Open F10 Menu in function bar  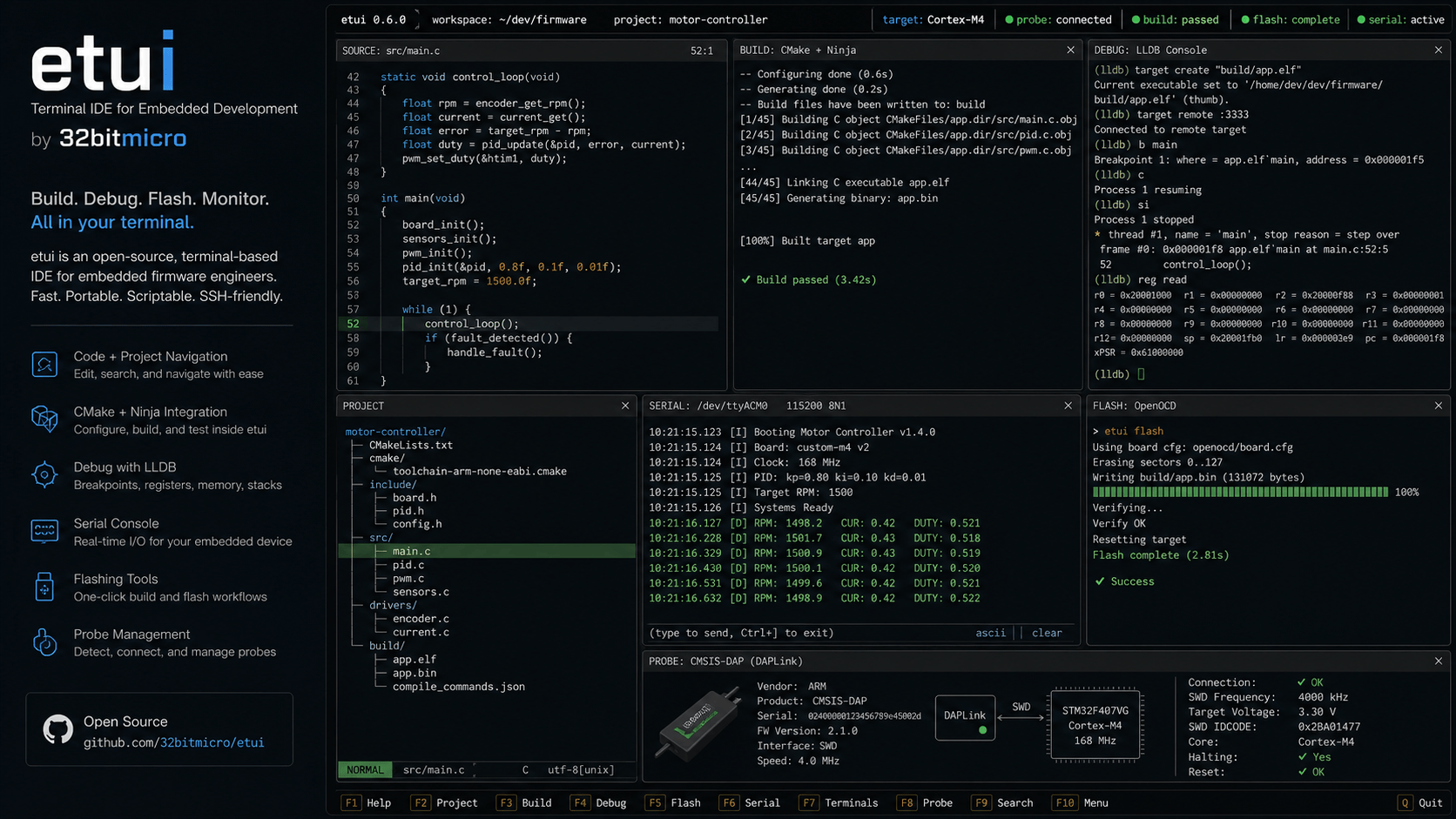pos(1081,802)
